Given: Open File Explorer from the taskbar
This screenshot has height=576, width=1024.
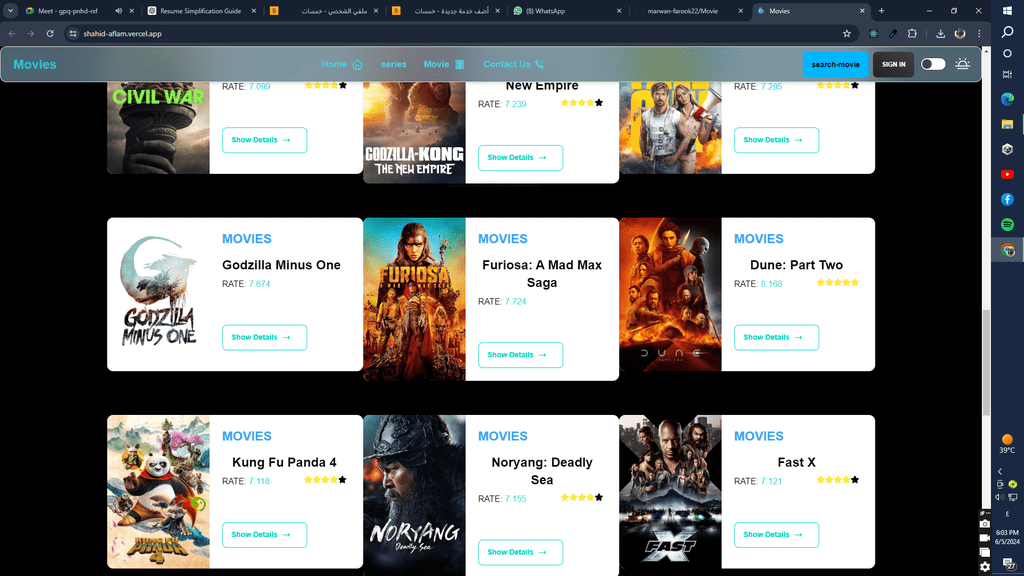Looking at the screenshot, I should click(1008, 124).
